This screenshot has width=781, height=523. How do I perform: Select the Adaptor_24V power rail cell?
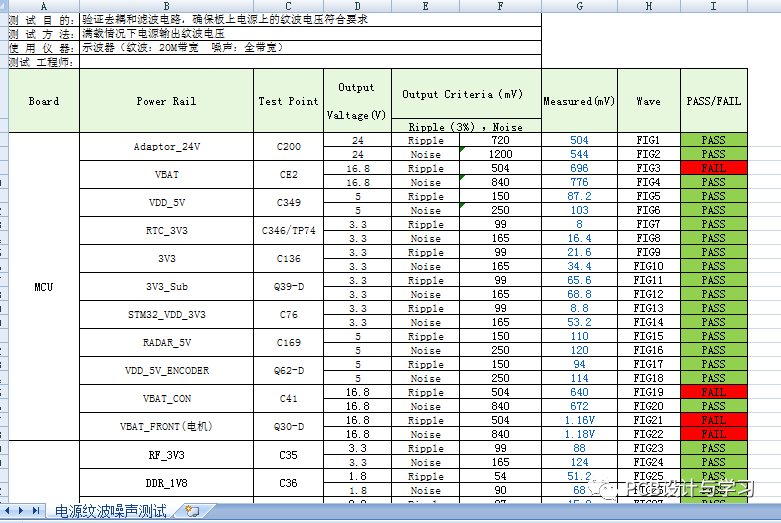click(x=166, y=147)
